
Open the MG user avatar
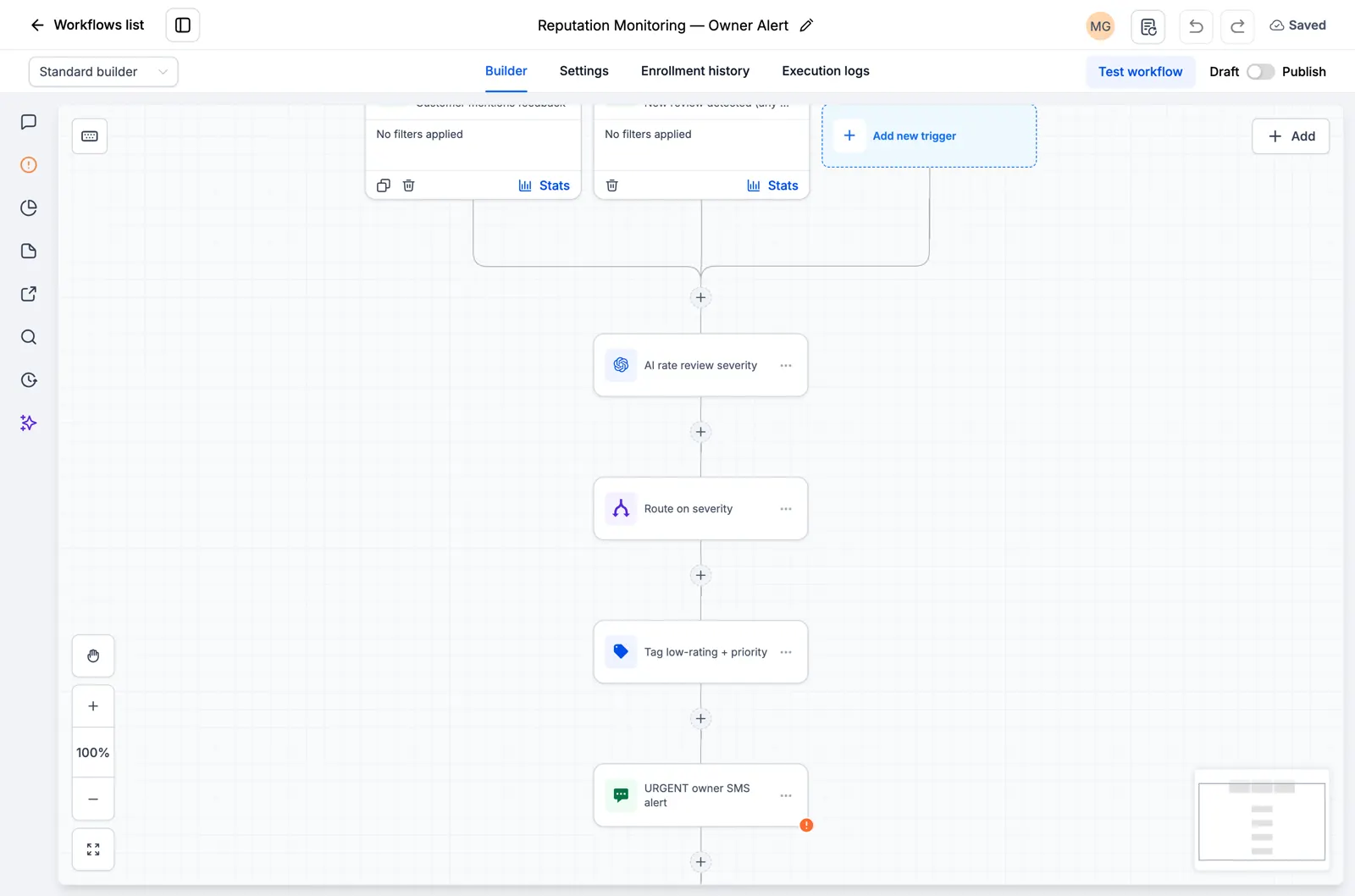click(x=1100, y=26)
